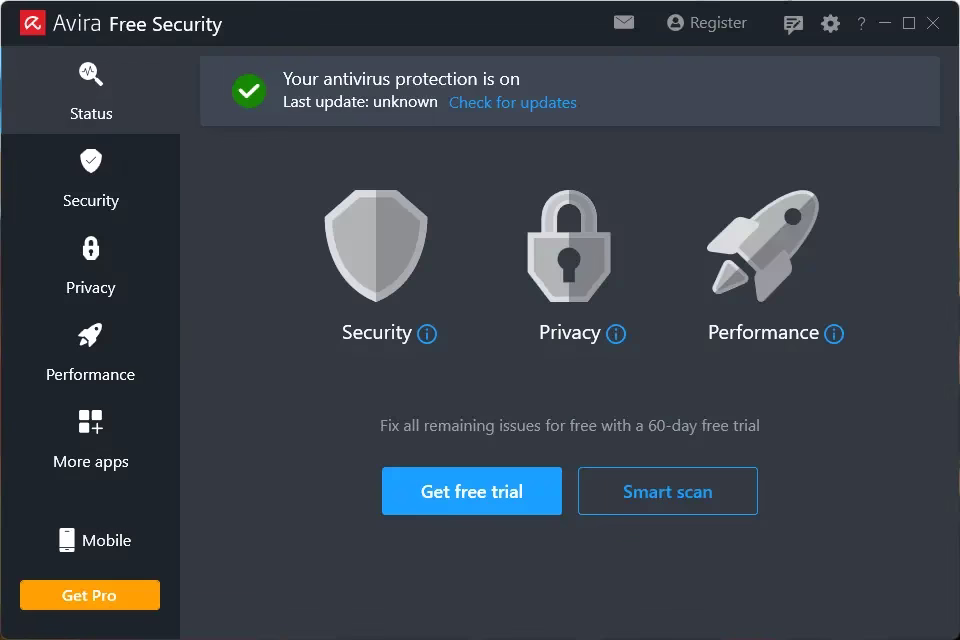Switch to the Status sidebar tab
The width and height of the screenshot is (960, 640).
(91, 91)
